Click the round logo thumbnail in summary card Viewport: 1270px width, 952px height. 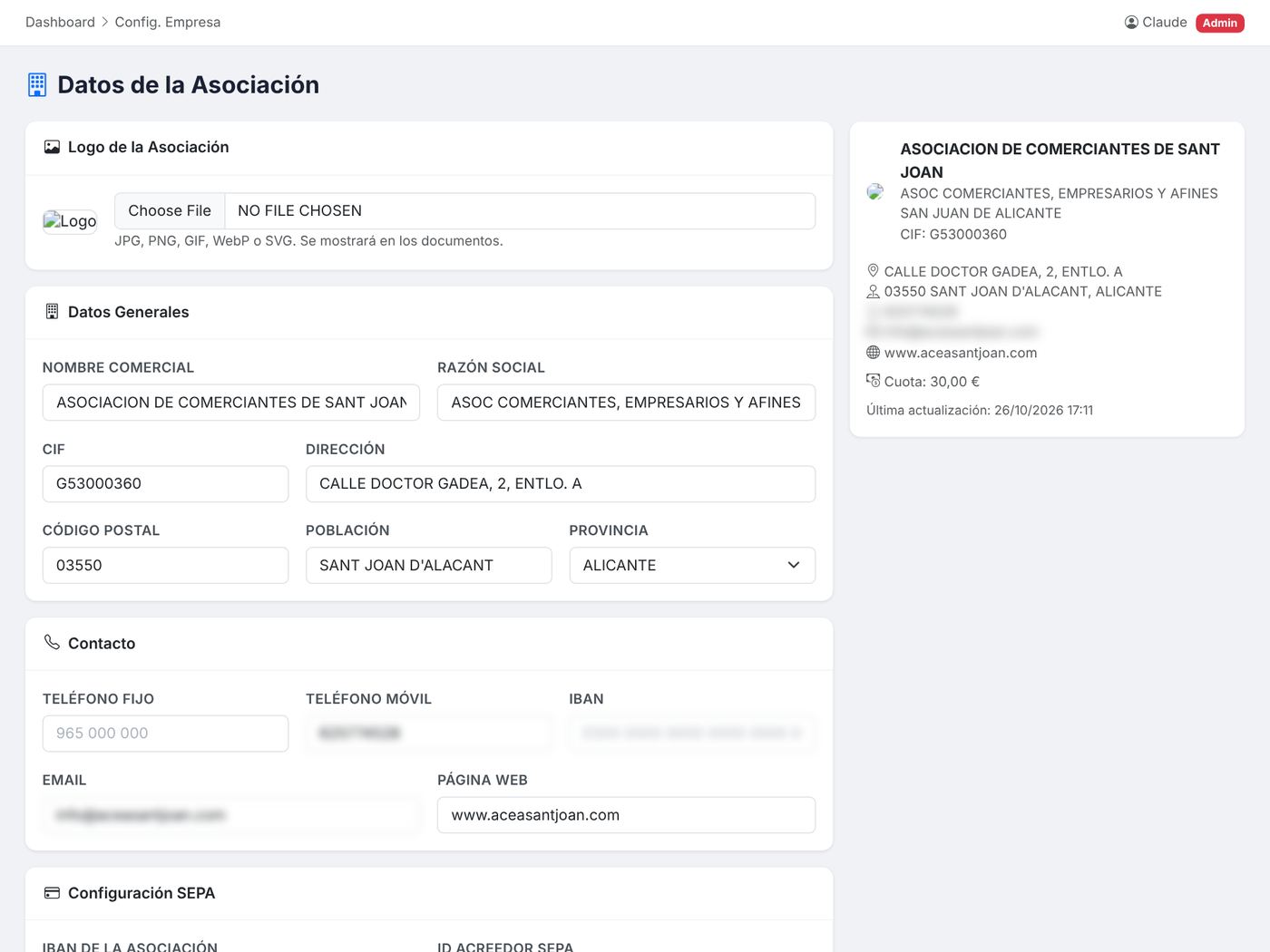coord(875,191)
